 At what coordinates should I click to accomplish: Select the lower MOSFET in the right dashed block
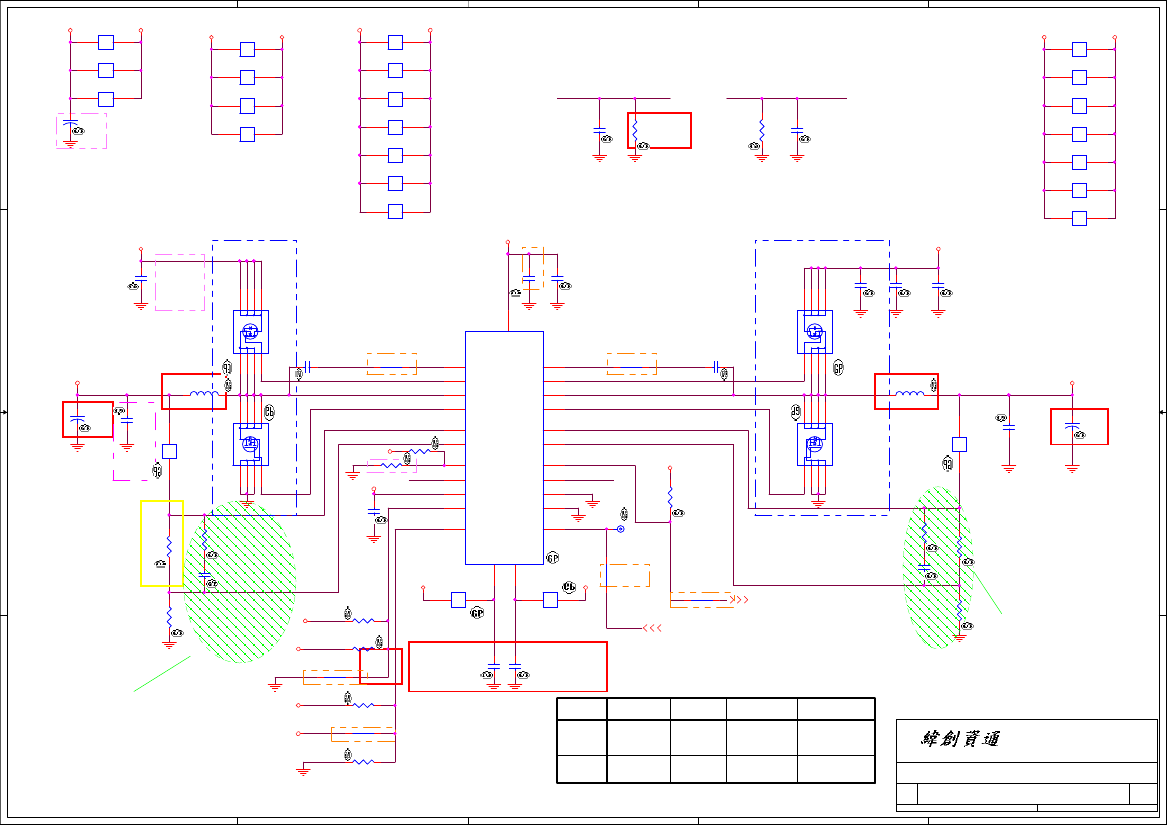815,445
